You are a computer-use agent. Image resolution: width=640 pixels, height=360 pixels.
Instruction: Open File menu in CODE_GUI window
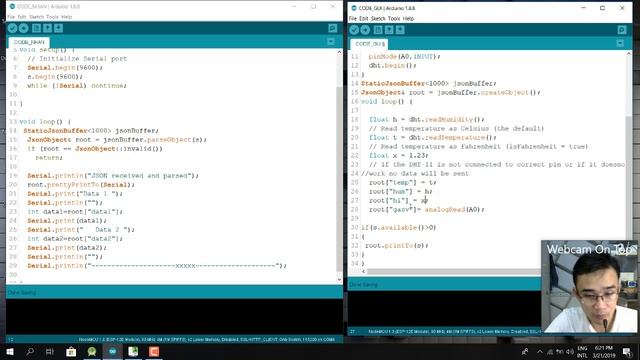pos(353,18)
